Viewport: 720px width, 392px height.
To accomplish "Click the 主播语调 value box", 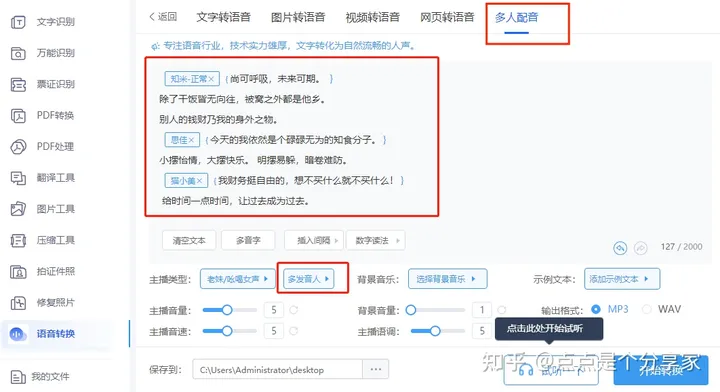I will point(482,331).
